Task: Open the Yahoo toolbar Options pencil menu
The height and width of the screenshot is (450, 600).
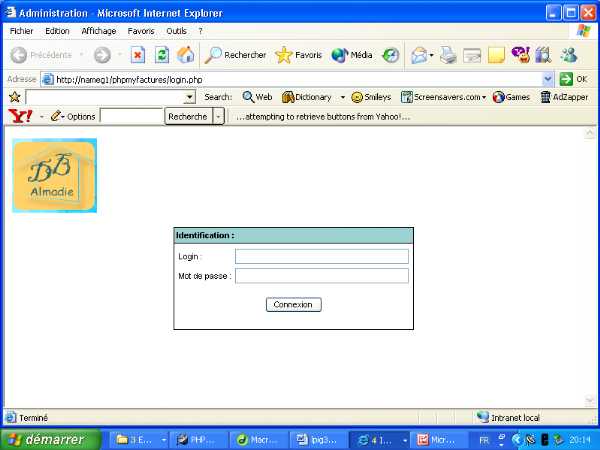Action: [x=73, y=116]
